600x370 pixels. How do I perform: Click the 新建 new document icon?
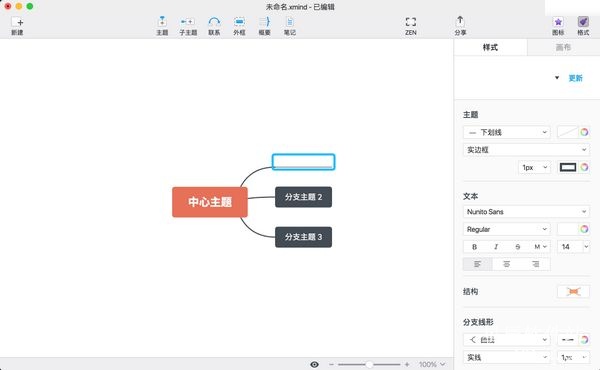tap(17, 22)
